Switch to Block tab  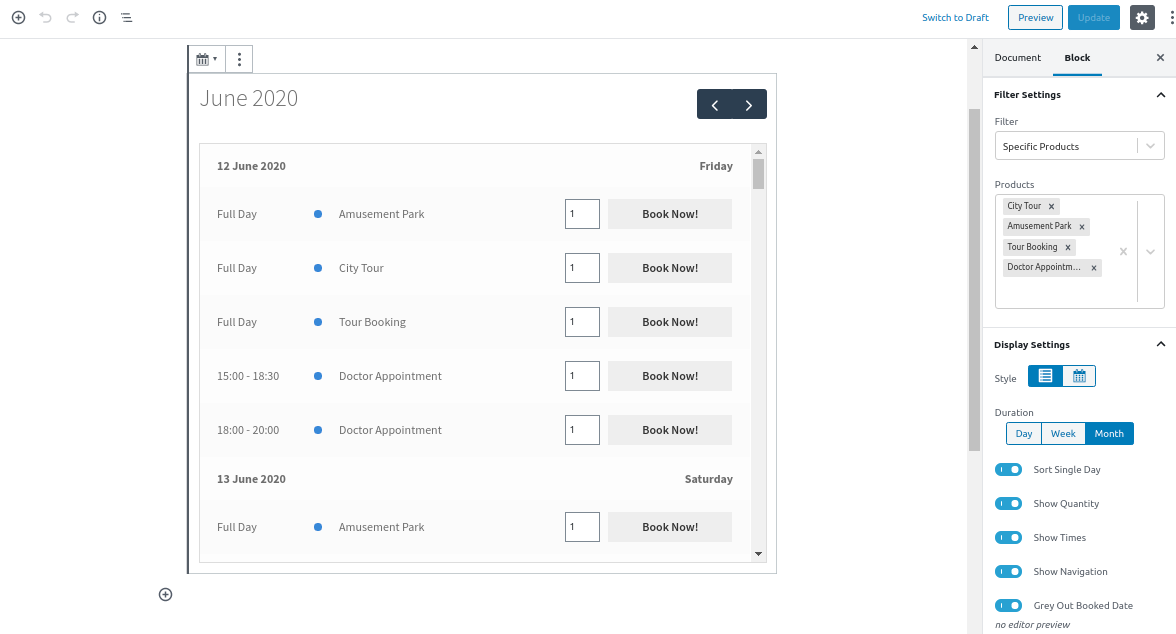coord(1077,58)
